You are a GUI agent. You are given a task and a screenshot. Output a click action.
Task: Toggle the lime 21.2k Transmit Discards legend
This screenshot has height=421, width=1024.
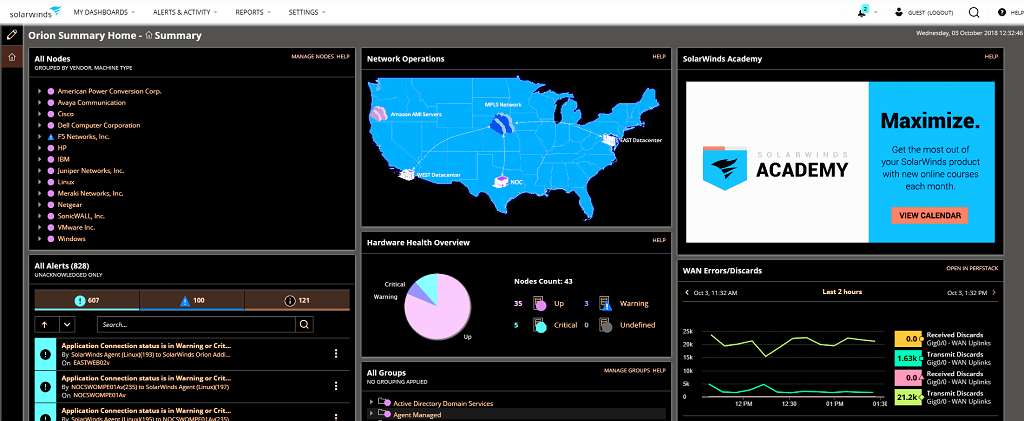(908, 396)
